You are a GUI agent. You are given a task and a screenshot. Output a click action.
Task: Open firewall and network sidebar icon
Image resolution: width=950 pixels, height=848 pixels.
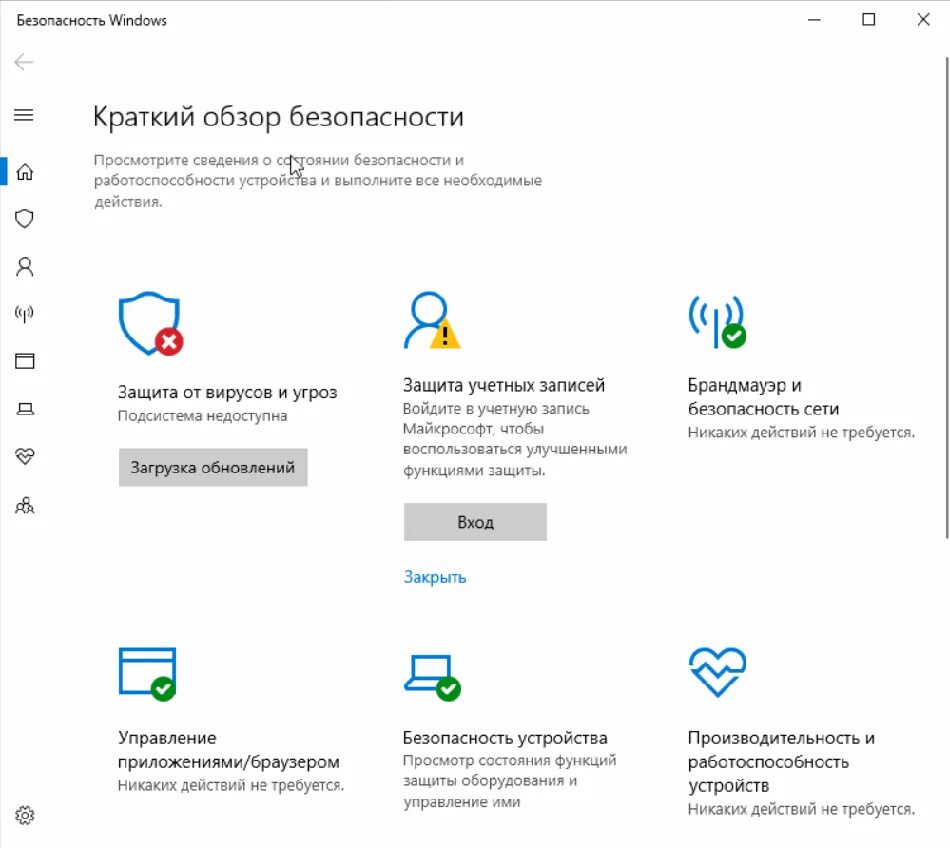[24, 313]
